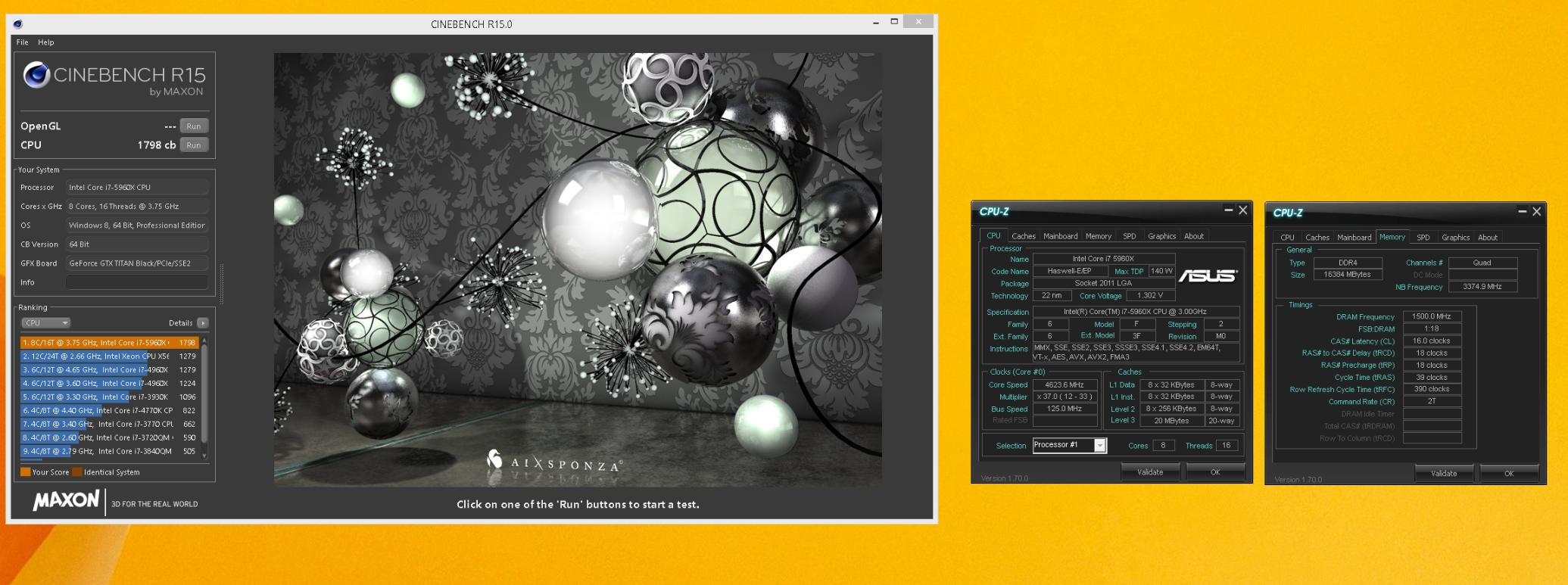Image resolution: width=1568 pixels, height=585 pixels.
Task: Open Caches tab in right CPU-Z window
Action: (x=1317, y=238)
